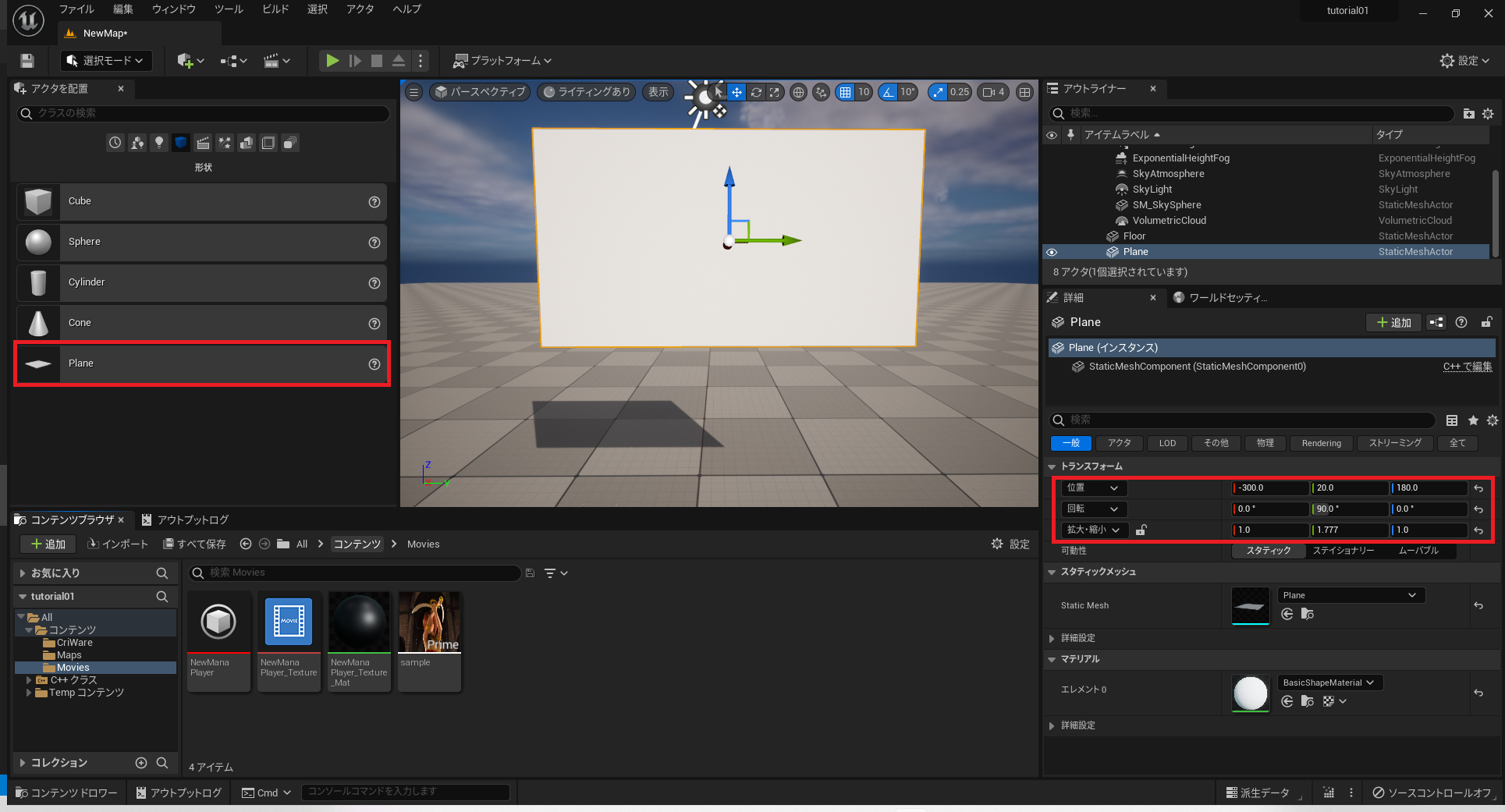Toggle grid snapping in the viewport
This screenshot has width=1505, height=812.
[x=845, y=92]
